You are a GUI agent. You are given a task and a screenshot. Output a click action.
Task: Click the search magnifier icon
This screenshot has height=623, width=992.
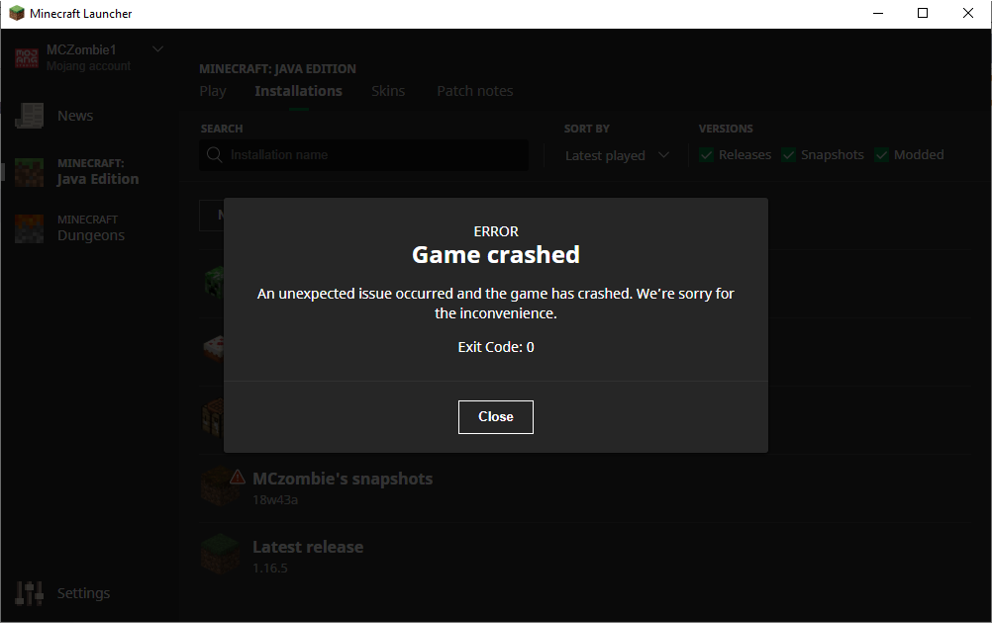pos(214,155)
